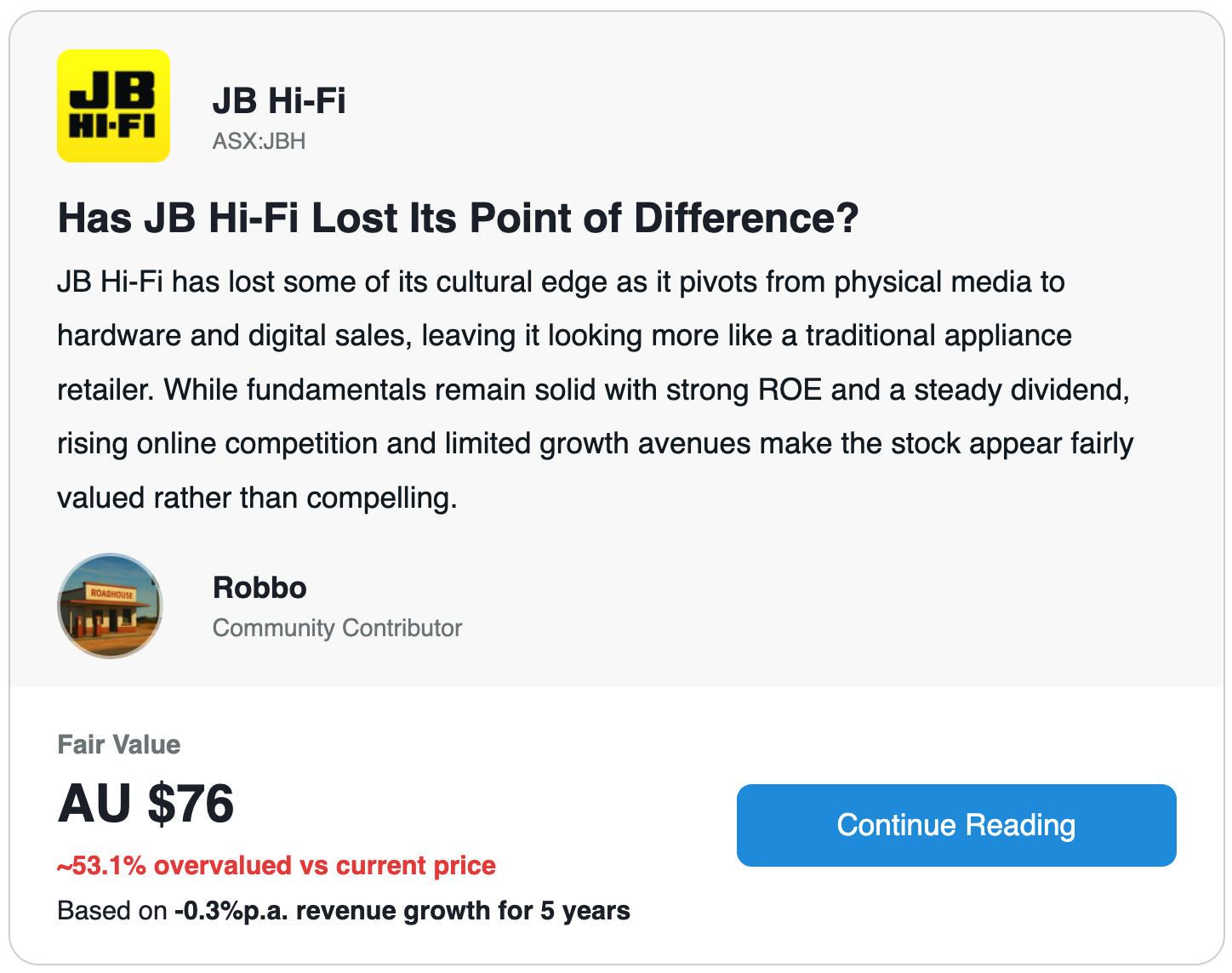This screenshot has width=1232, height=973.
Task: Click the summary line mentioning strong ROE
Action: point(593,390)
